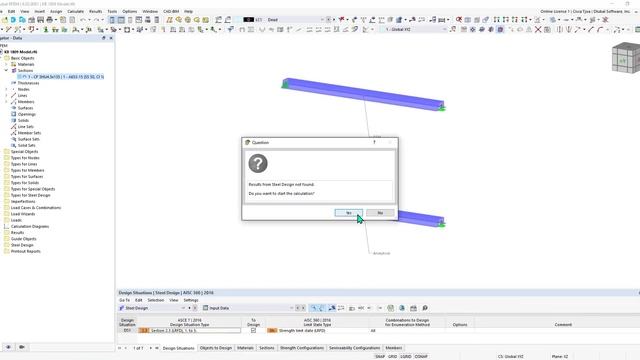The height and width of the screenshot is (360, 640).
Task: Click the black load case color swatch
Action: [x=249, y=20]
